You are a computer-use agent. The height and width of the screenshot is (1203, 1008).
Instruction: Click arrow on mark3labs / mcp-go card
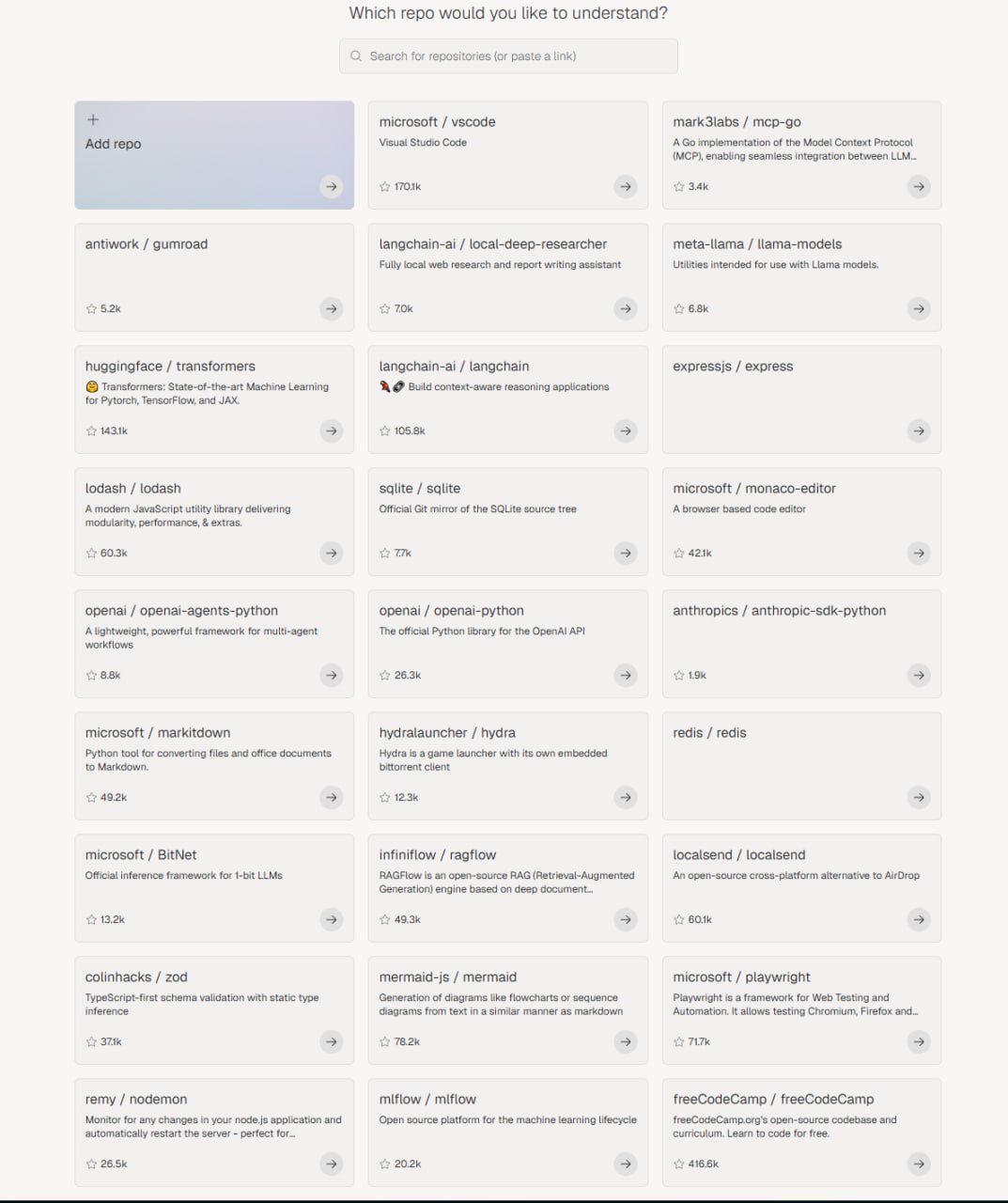(919, 187)
